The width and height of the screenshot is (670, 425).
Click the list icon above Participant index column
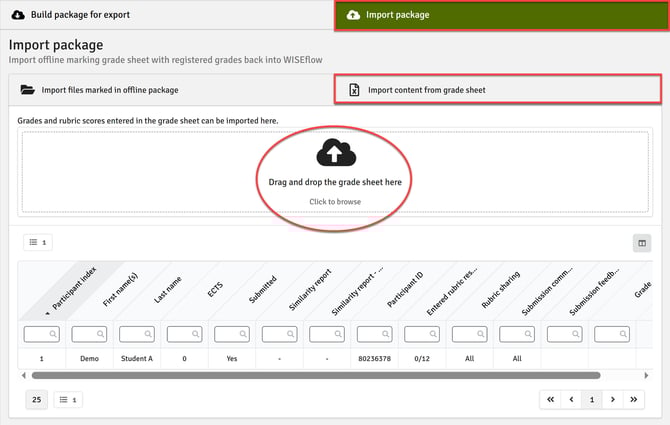(x=38, y=242)
